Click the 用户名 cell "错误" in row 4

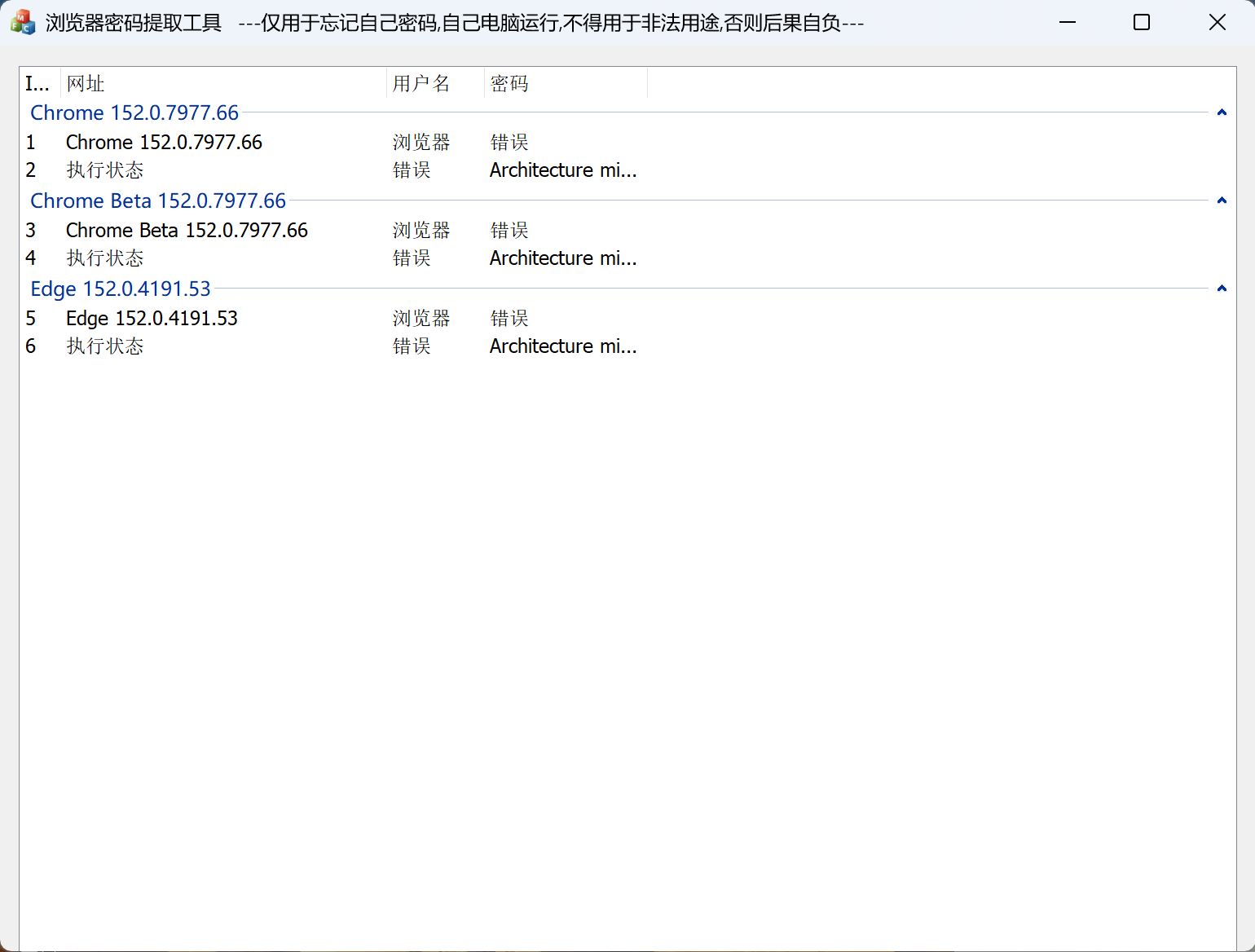(412, 258)
